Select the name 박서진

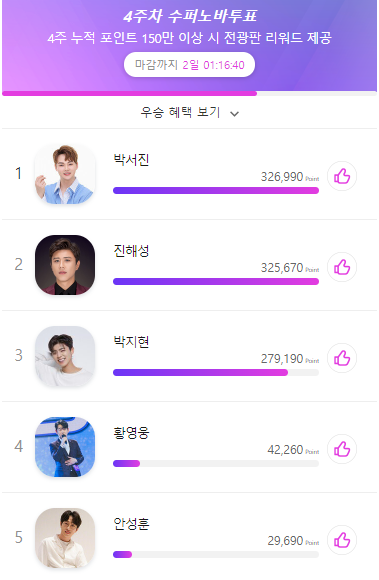pyautogui.click(x=131, y=159)
